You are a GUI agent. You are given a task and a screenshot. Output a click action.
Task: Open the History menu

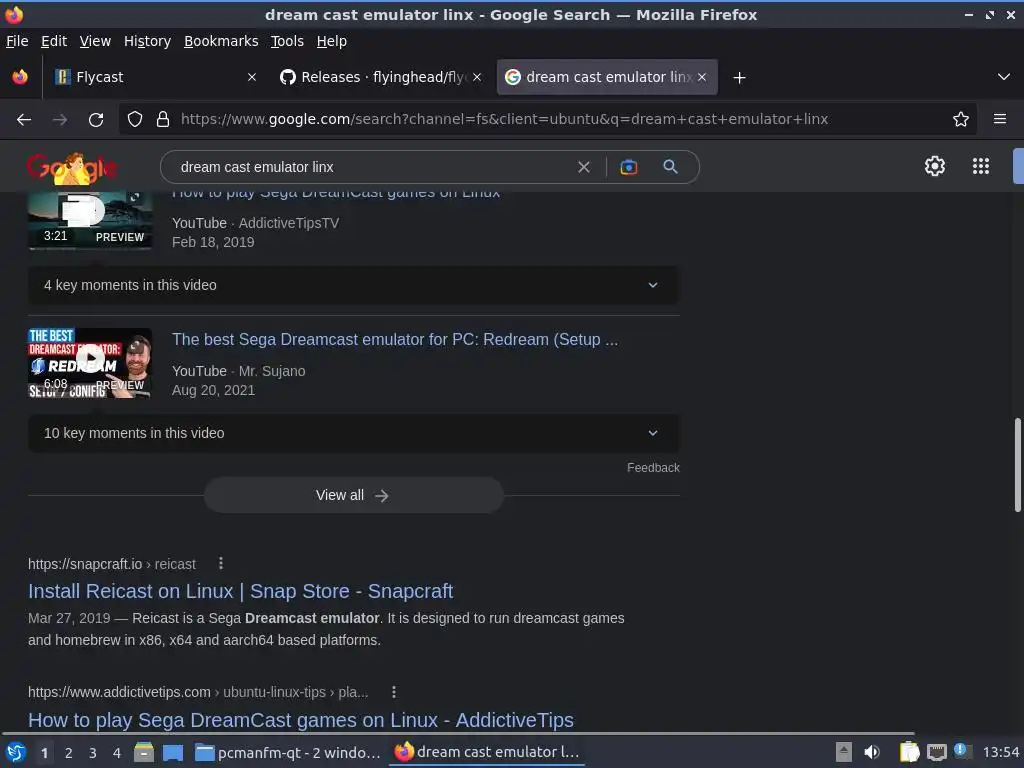pyautogui.click(x=148, y=41)
